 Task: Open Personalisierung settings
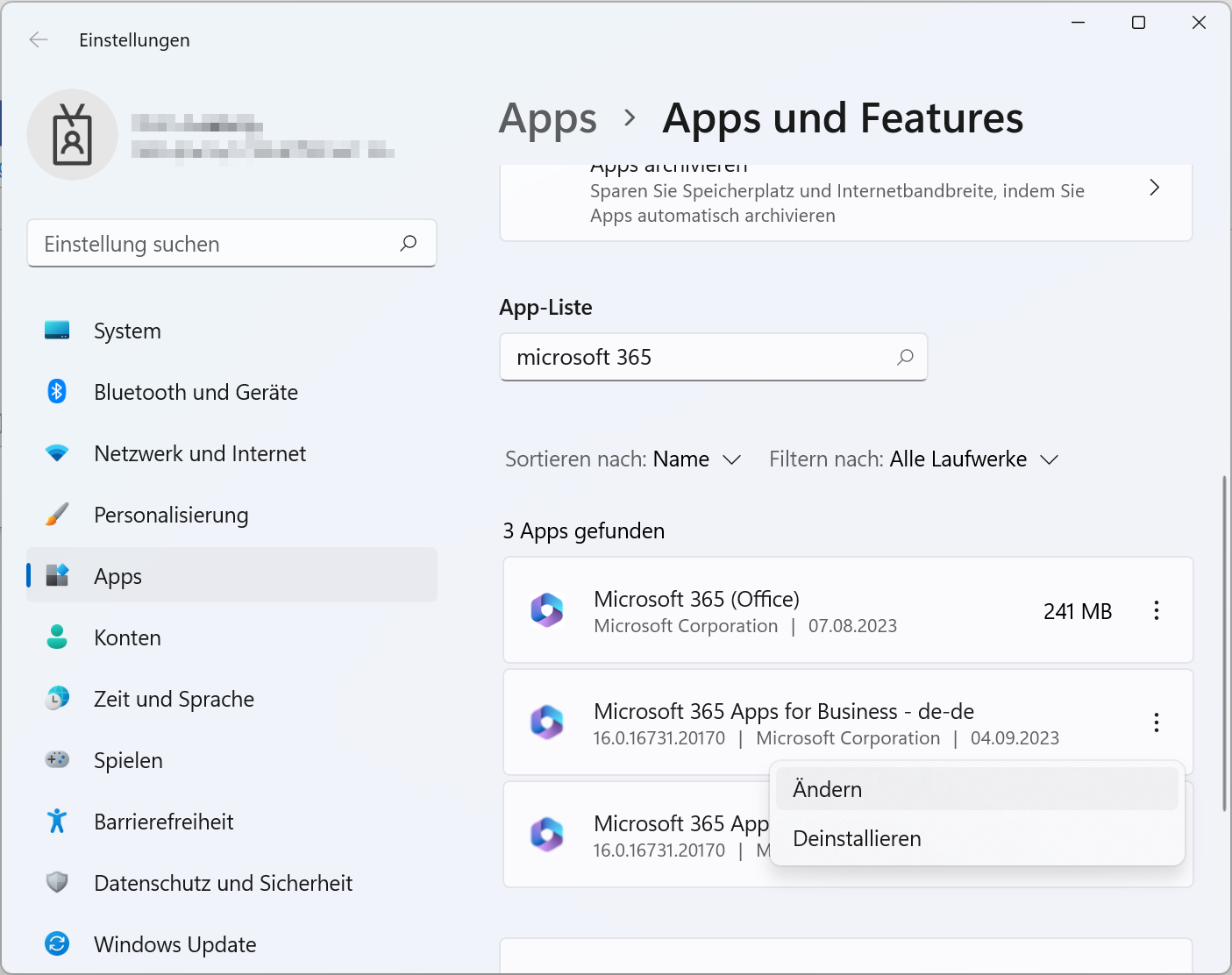point(232,515)
